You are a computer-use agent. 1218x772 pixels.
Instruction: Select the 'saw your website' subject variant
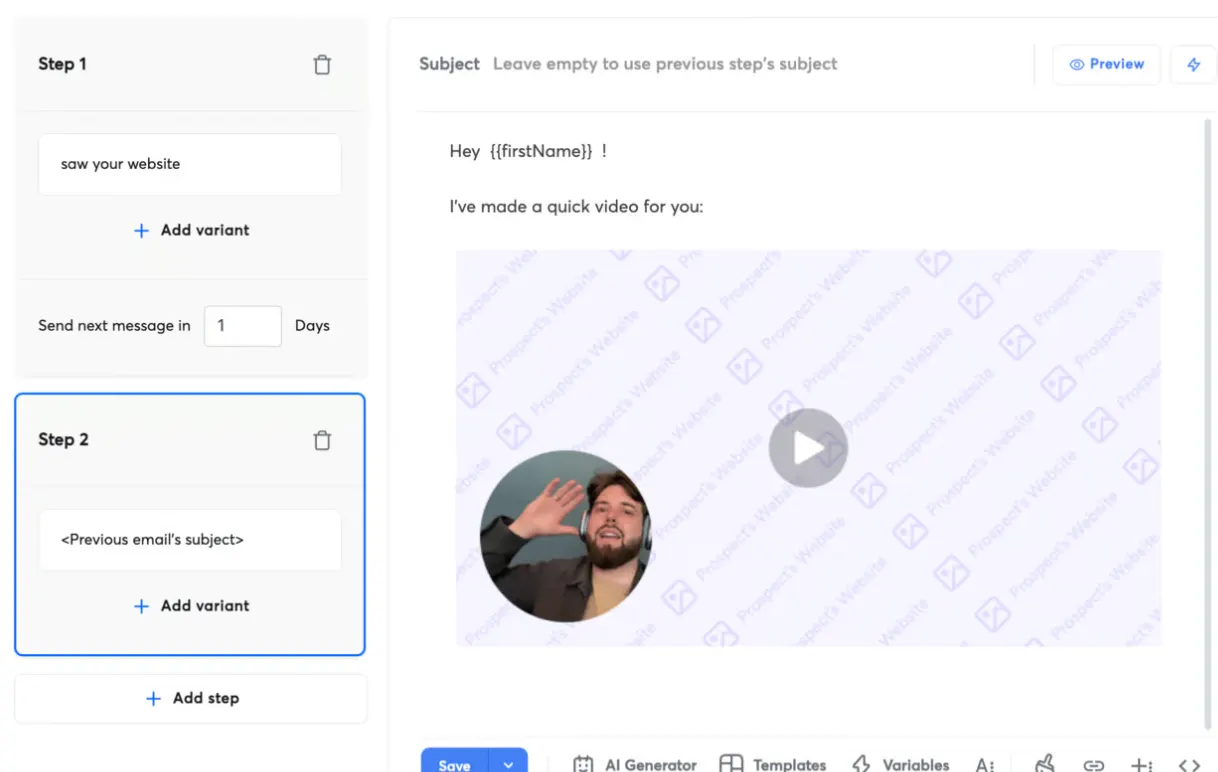[190, 164]
